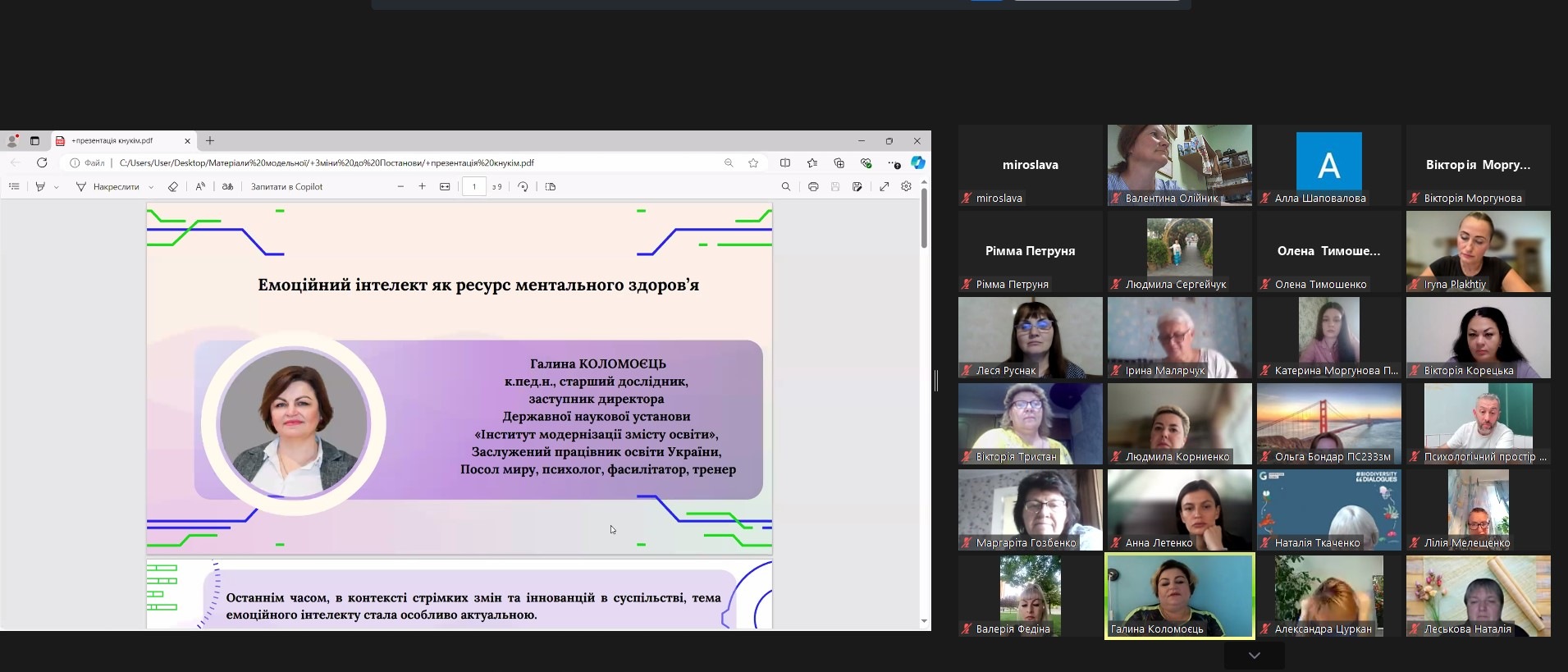Toggle fit-to-width page view
This screenshot has height=672, width=1568.
[x=445, y=187]
